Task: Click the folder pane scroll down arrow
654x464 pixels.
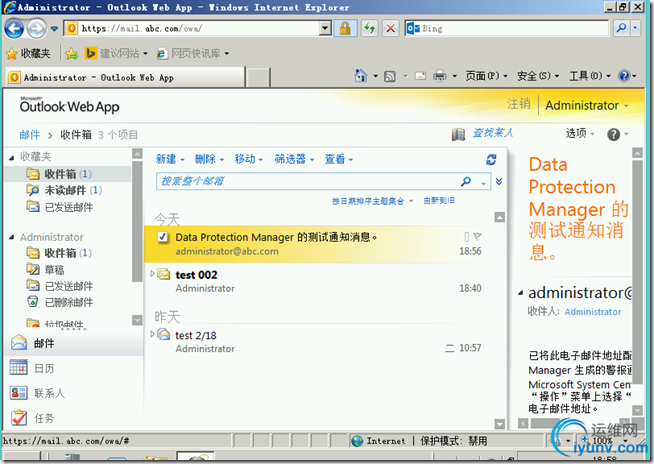Action: point(137,320)
